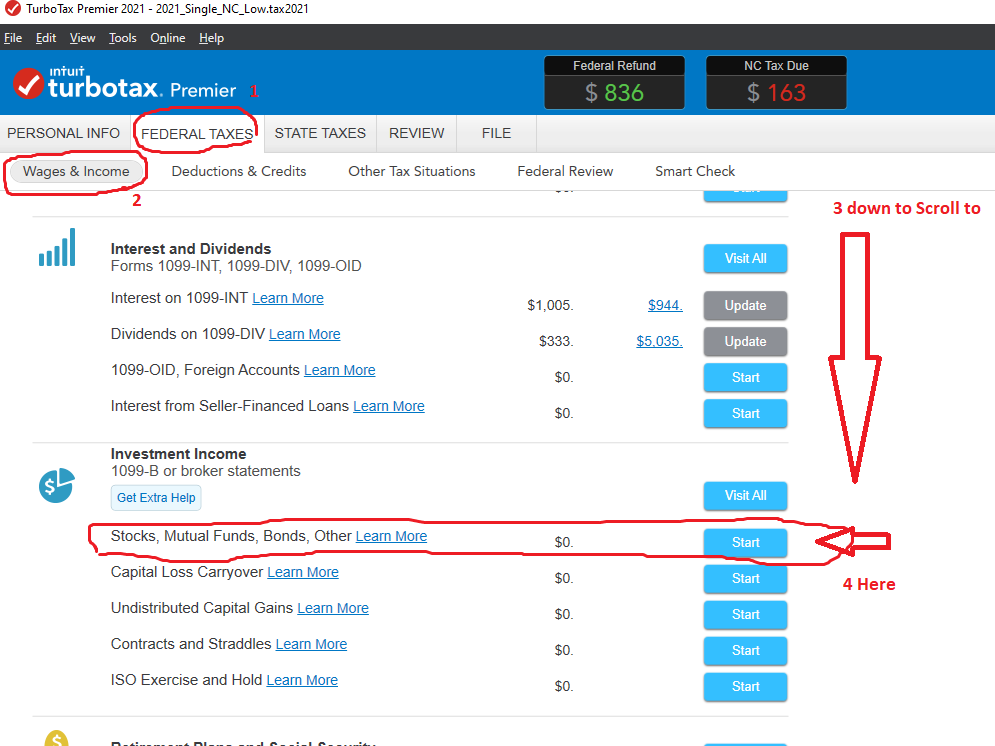
Task: Click the $1,005 interest amount
Action: (x=550, y=305)
